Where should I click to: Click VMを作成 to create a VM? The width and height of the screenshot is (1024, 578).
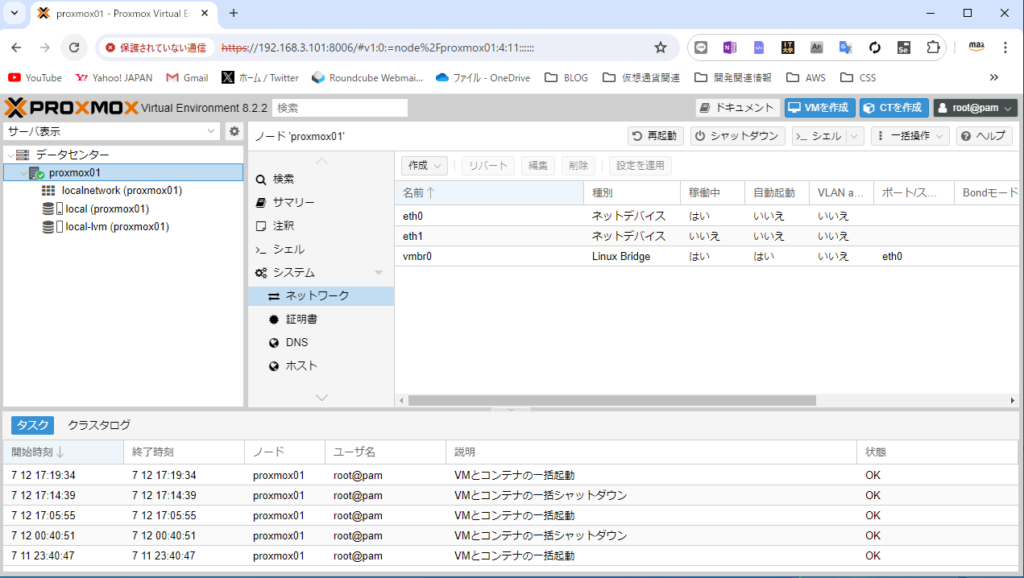[x=818, y=108]
